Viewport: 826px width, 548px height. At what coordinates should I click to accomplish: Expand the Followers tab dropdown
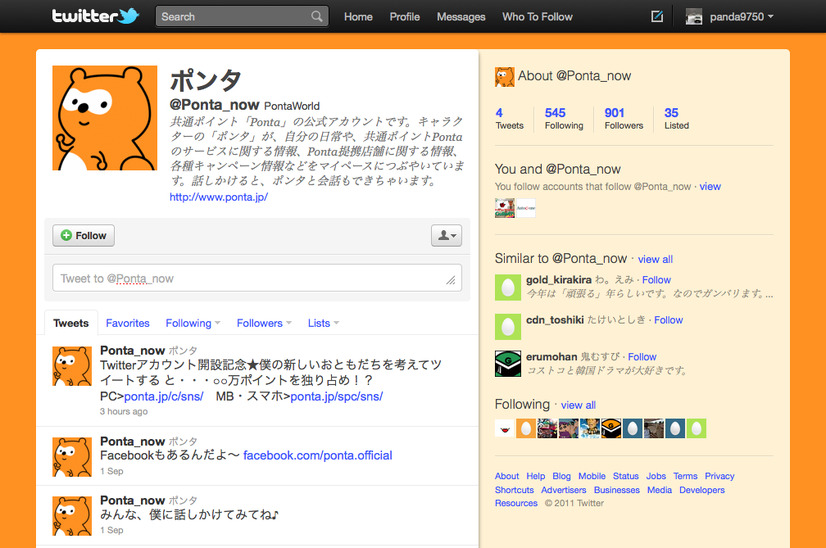tap(264, 323)
